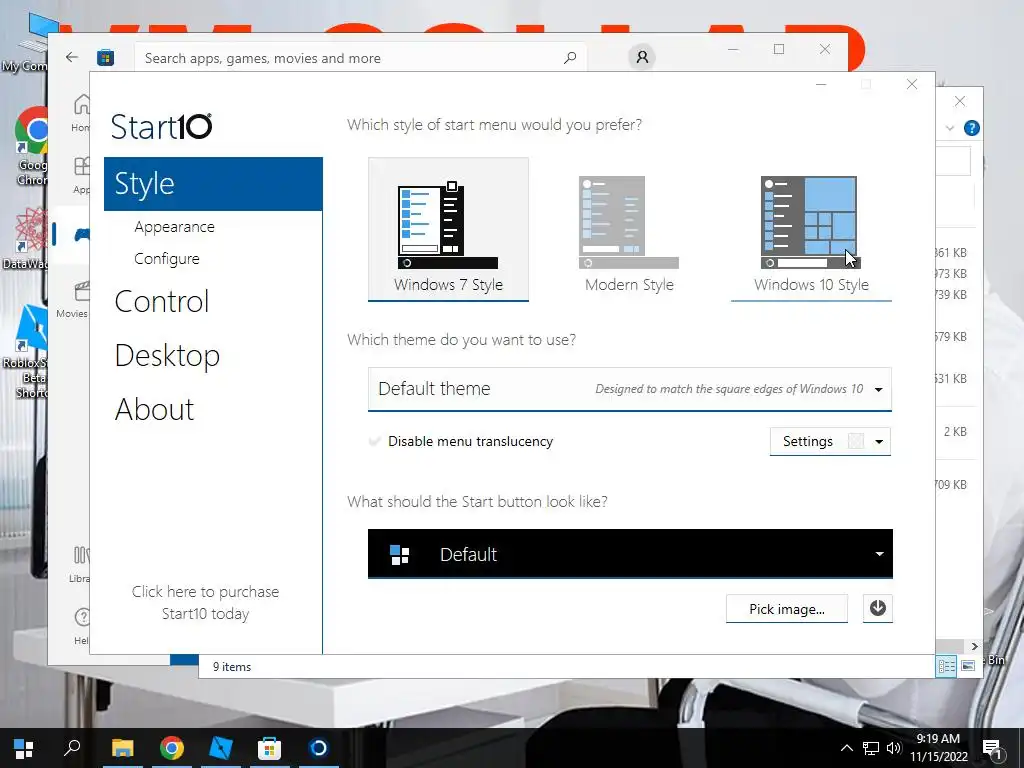
Task: Open File Explorer from the taskbar
Action: click(122, 748)
